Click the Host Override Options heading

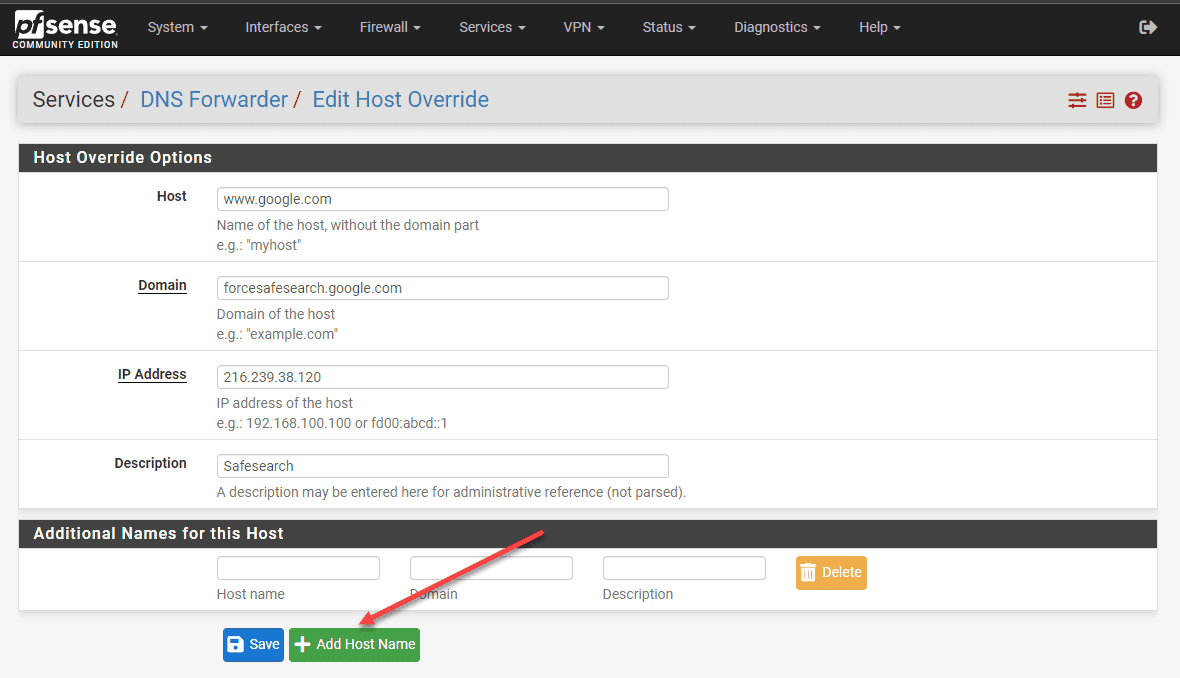click(123, 157)
